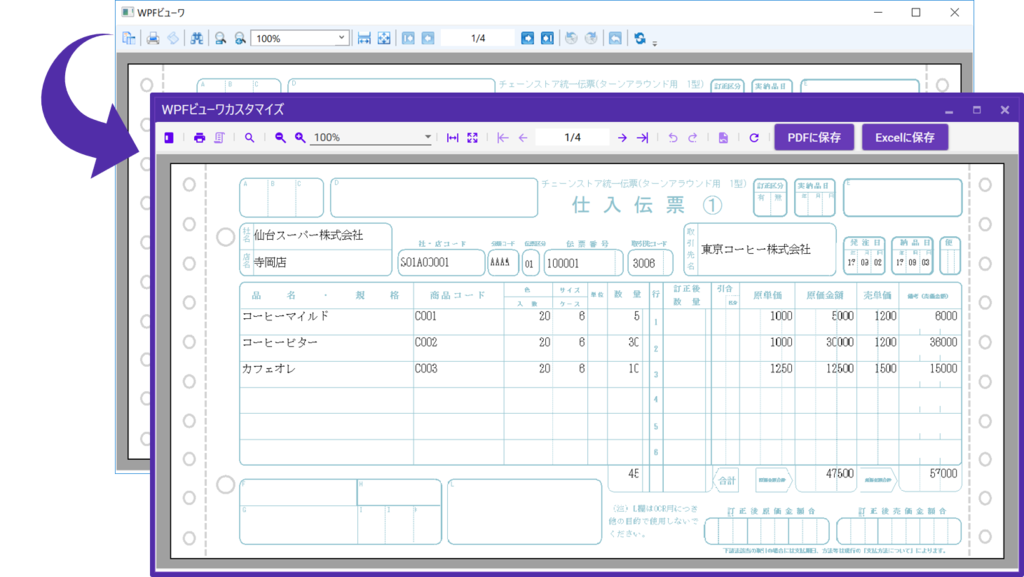Click 仙台スーパー株式会社 text in slip
Screen dimensions: 1024x577
[308, 235]
